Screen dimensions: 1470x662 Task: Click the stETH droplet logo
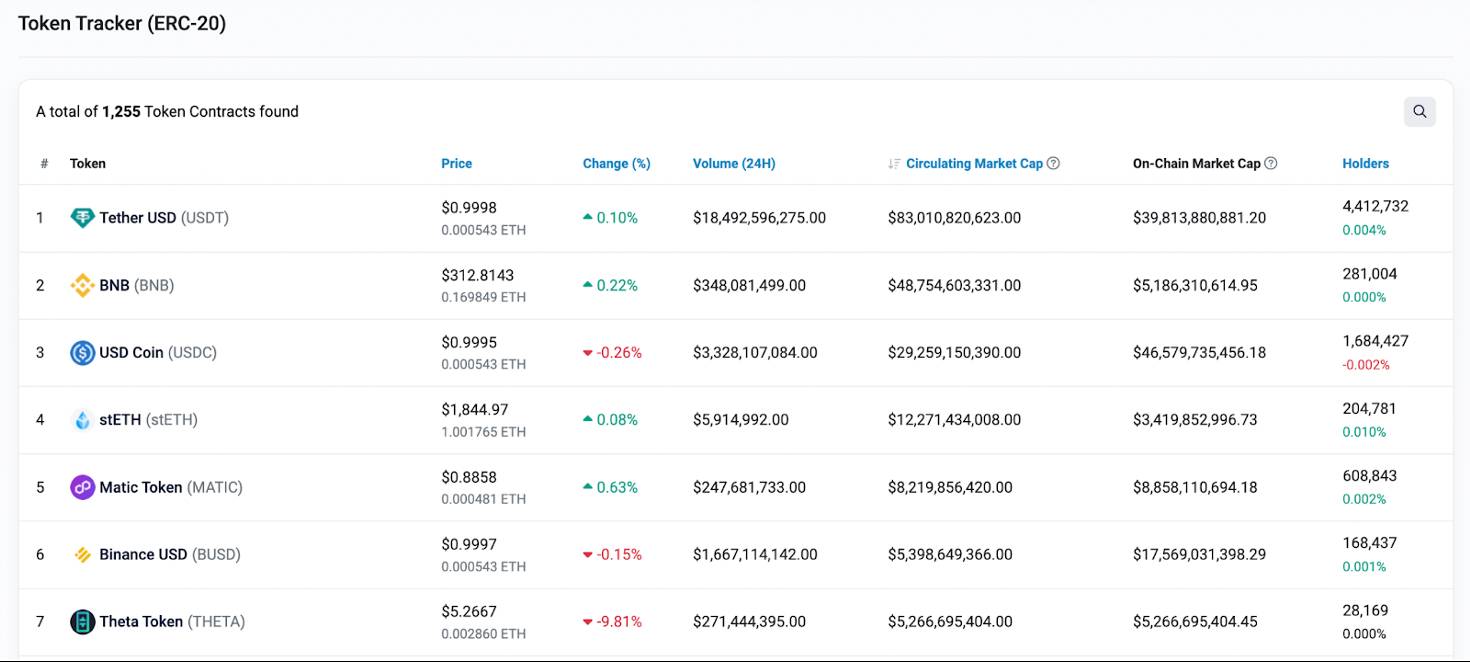pyautogui.click(x=82, y=420)
